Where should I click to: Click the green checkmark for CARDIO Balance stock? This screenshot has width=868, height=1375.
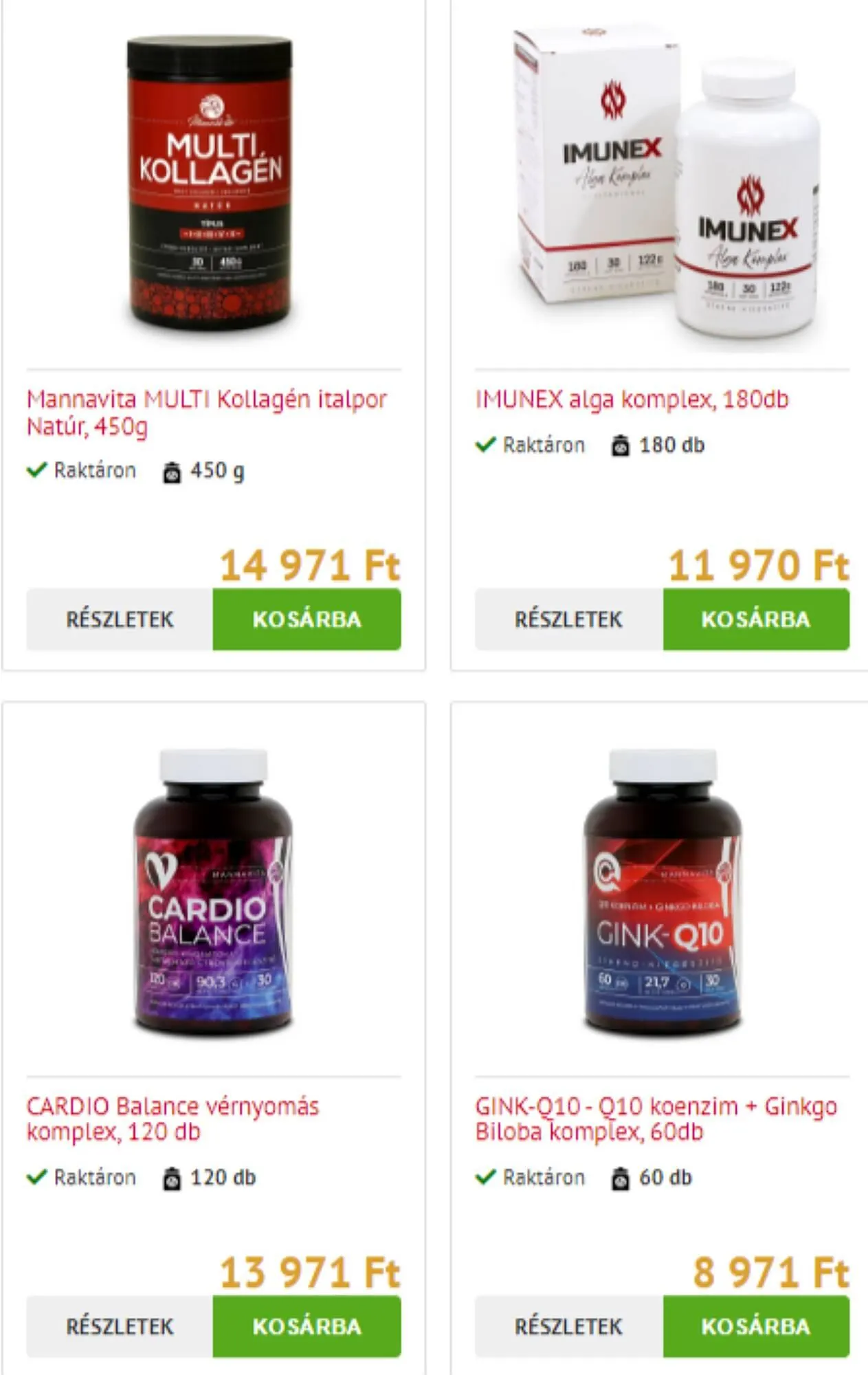(x=36, y=1177)
